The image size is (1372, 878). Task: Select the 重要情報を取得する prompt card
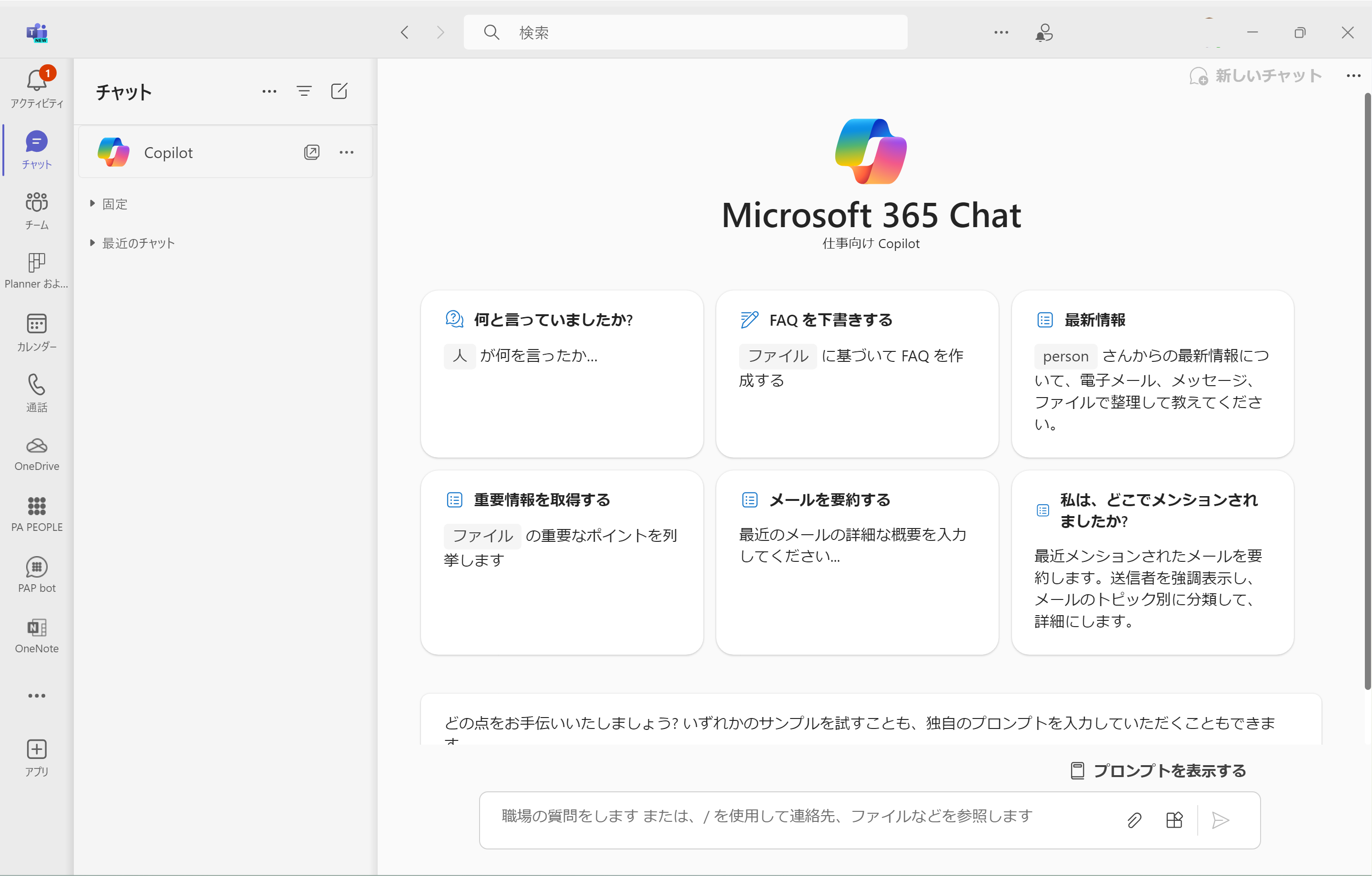pyautogui.click(x=561, y=563)
